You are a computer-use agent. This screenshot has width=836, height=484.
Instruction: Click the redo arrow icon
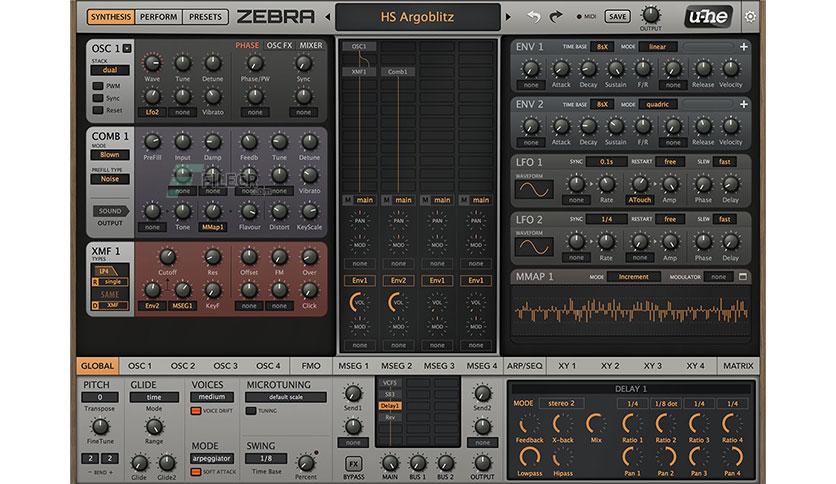(556, 17)
